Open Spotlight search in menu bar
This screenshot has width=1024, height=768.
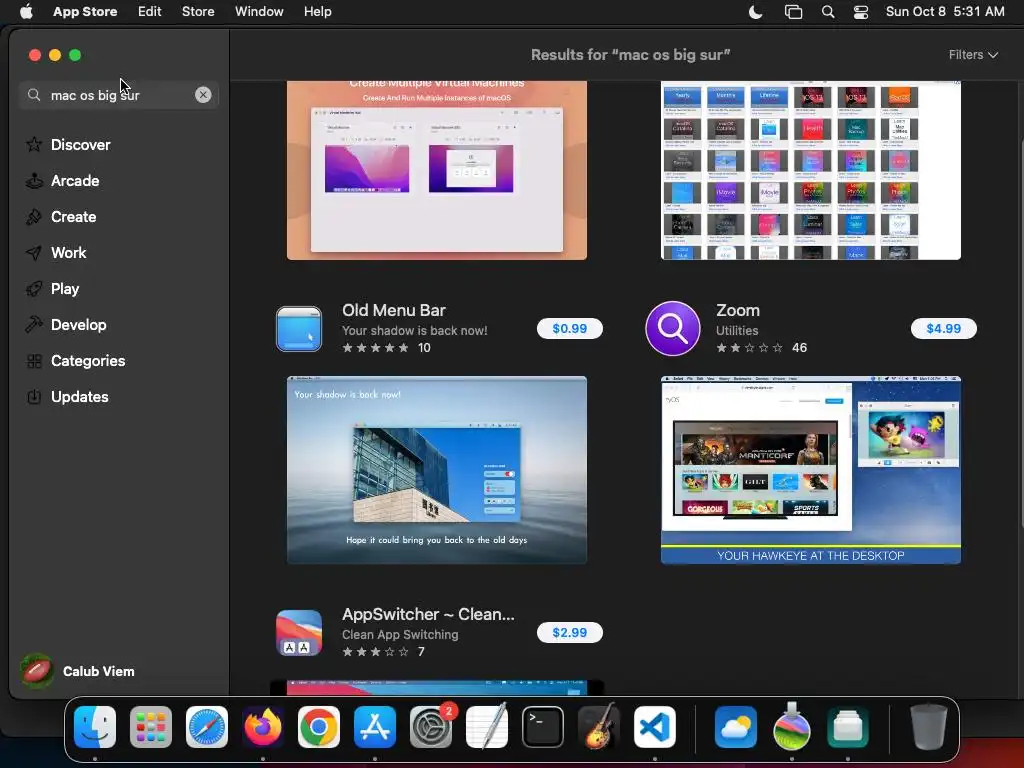click(827, 12)
